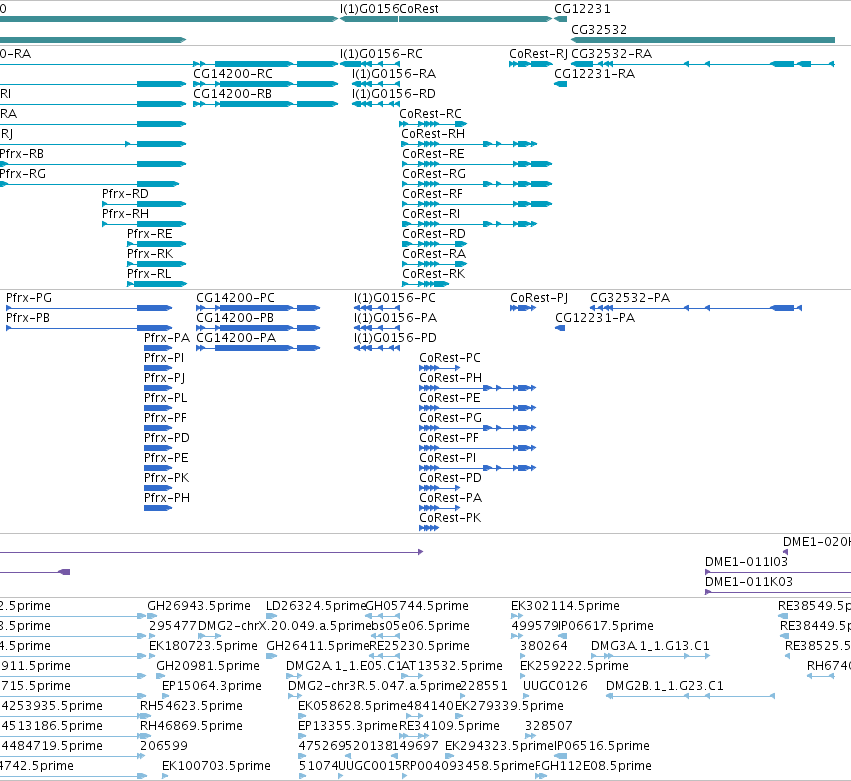The image size is (851, 781).
Task: Select the Pfrx-PH protein label
Action: [167, 498]
